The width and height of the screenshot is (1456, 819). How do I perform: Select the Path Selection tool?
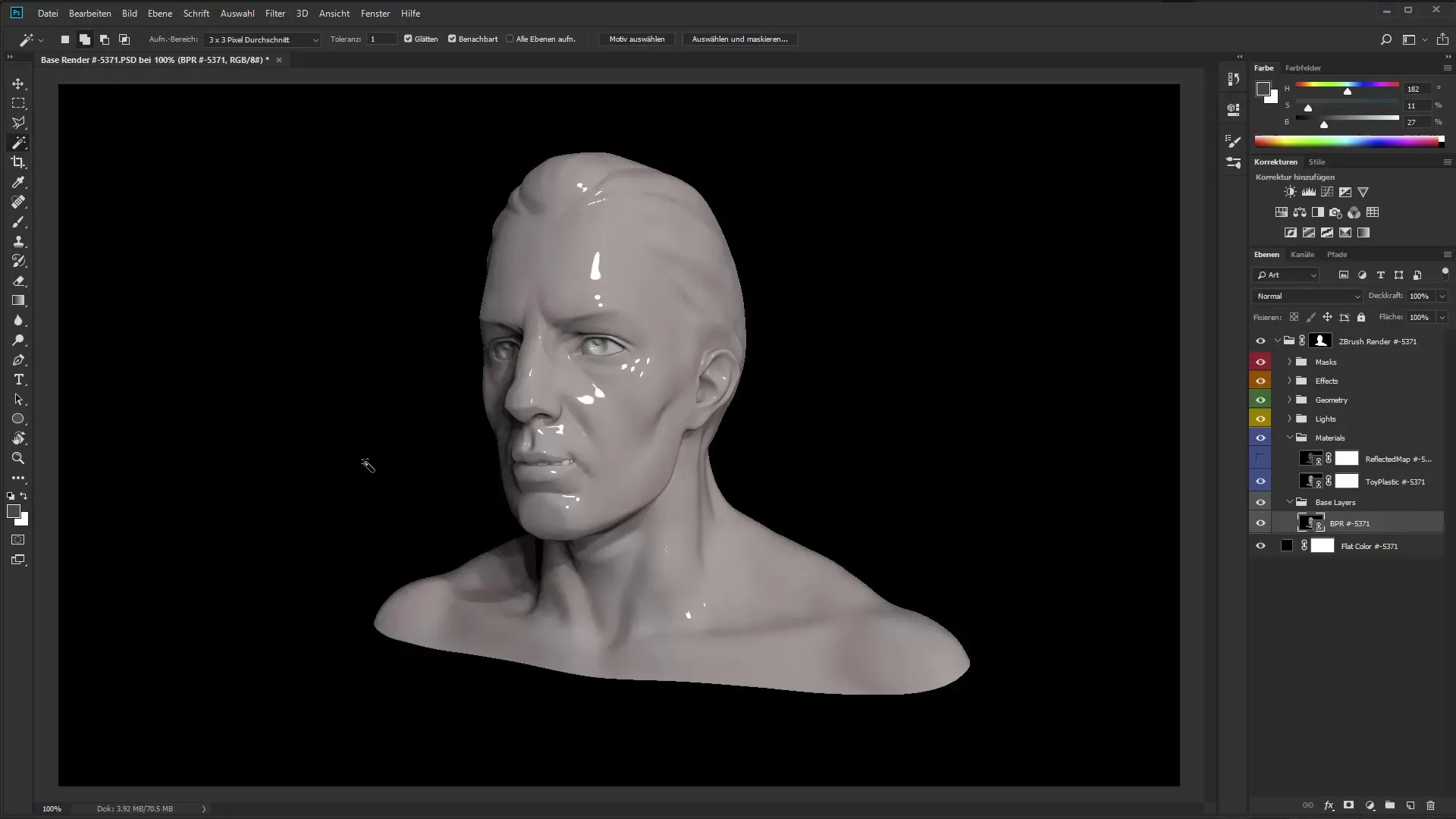click(x=18, y=399)
